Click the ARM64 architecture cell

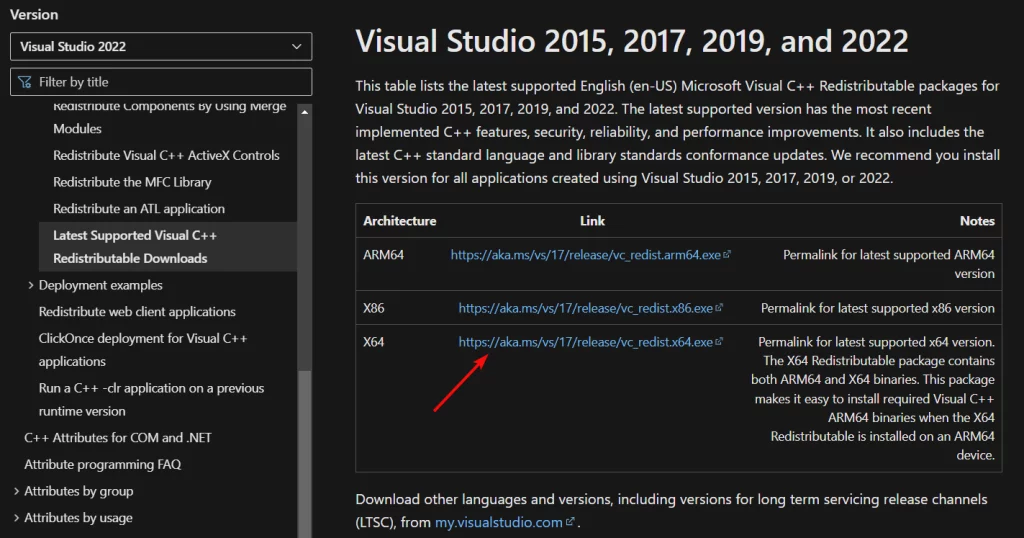click(383, 255)
